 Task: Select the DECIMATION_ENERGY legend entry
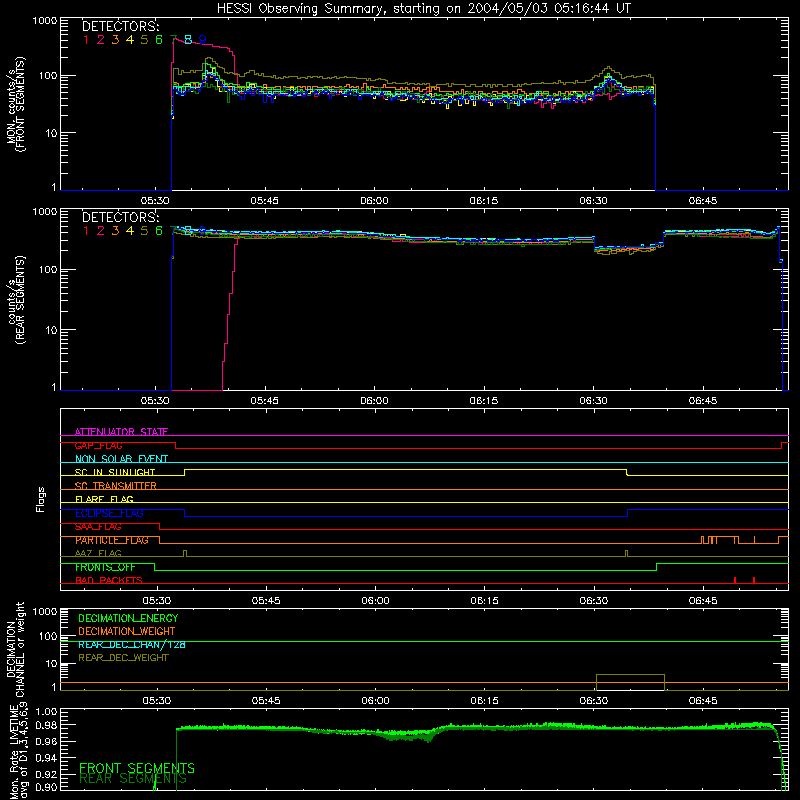[128, 618]
